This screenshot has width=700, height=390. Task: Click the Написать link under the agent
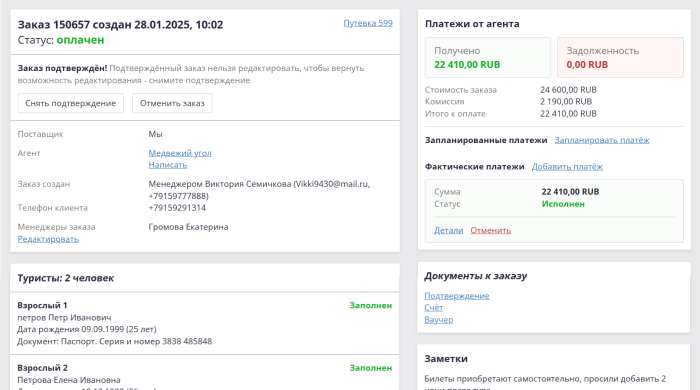(168, 165)
